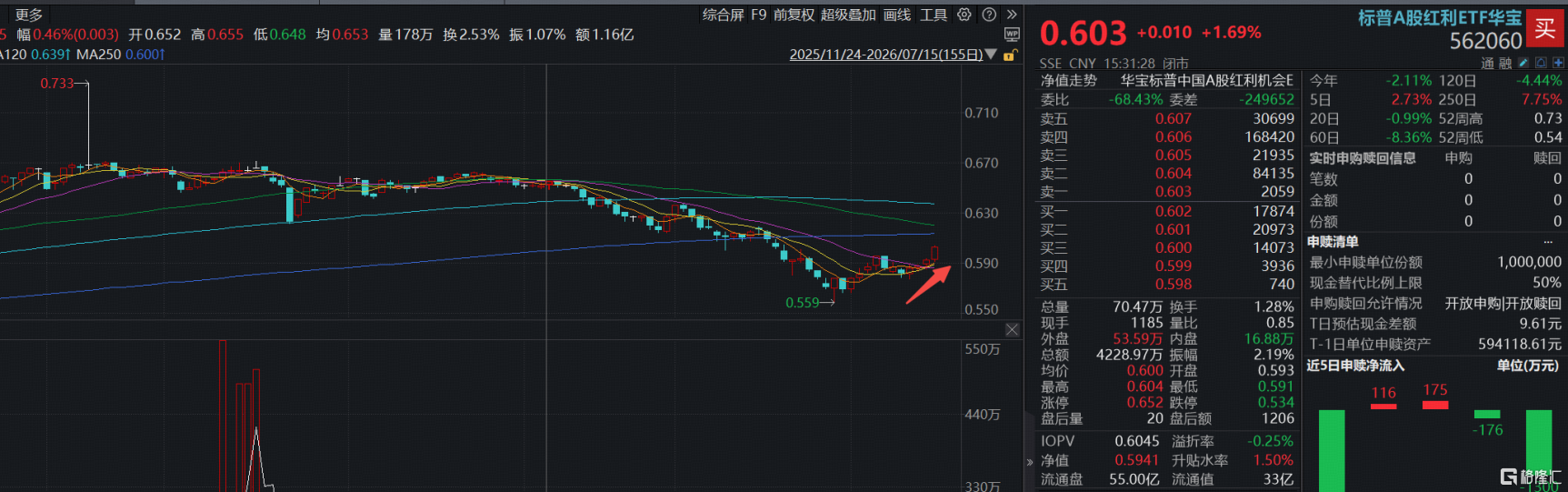Open chart settings gear icon

click(x=964, y=15)
